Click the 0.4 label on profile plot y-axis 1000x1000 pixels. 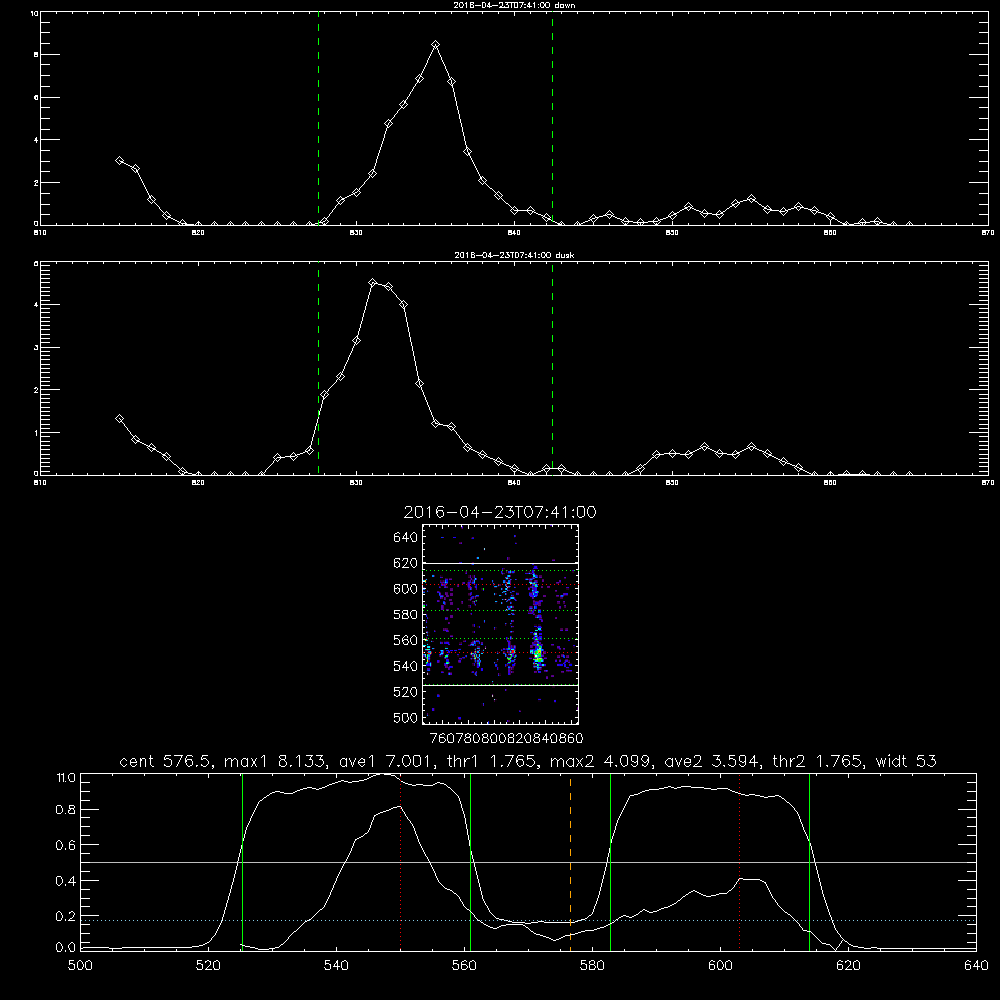click(66, 881)
